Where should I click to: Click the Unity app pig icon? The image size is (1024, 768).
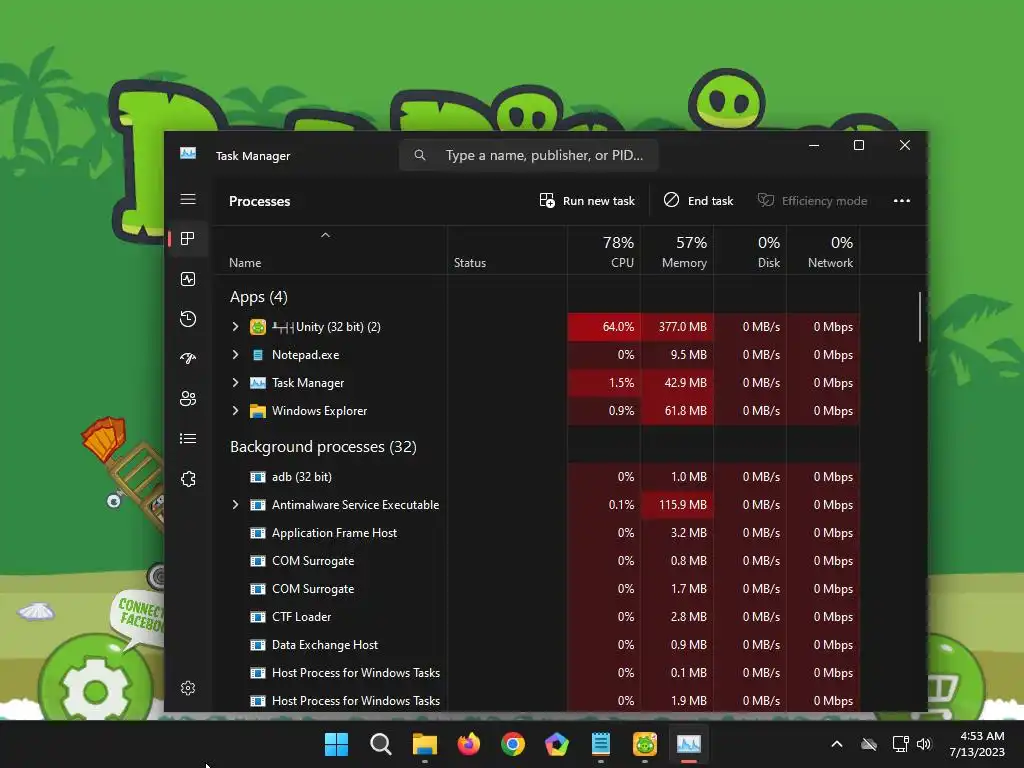pyautogui.click(x=258, y=327)
